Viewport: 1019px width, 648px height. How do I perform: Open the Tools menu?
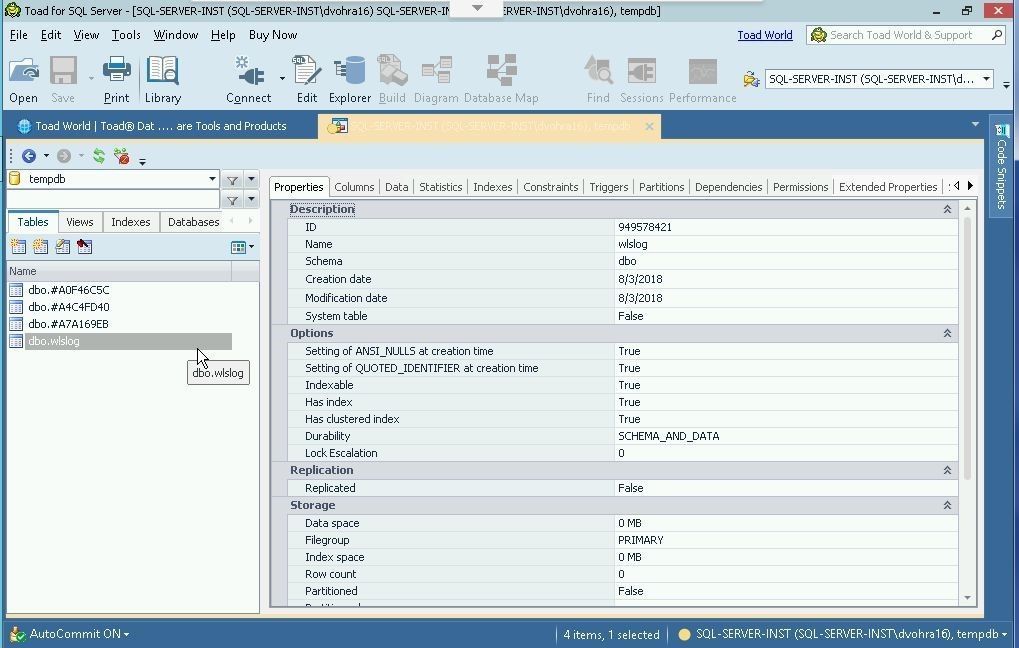(126, 35)
